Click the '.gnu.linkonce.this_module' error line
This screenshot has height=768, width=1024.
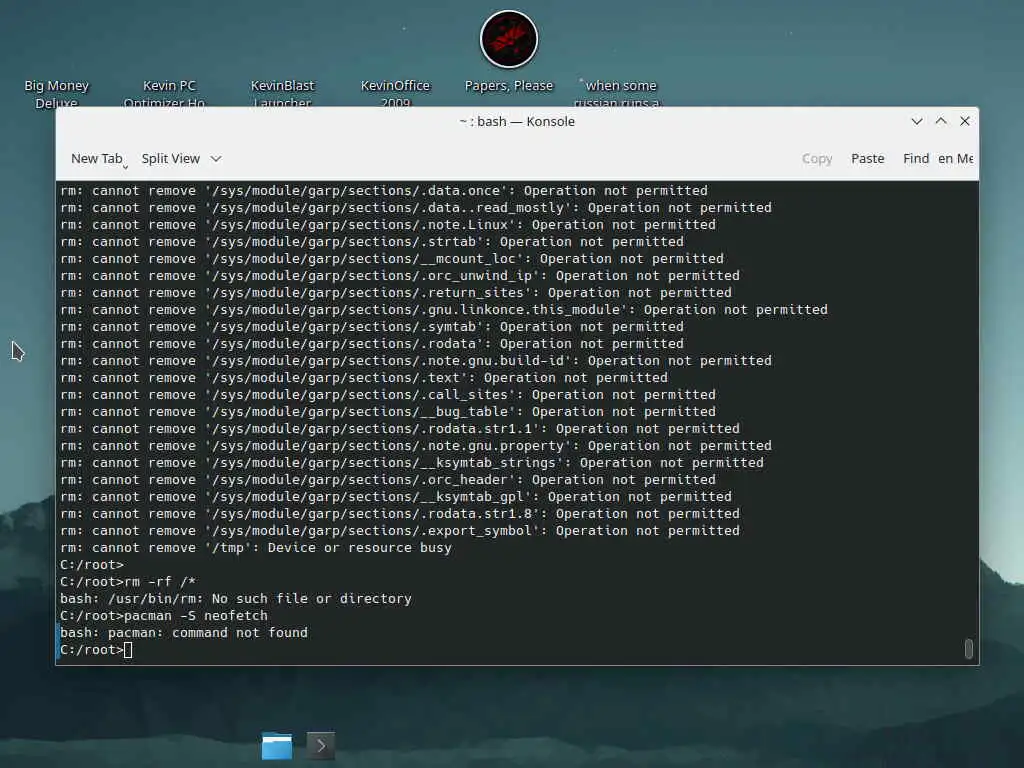point(444,310)
